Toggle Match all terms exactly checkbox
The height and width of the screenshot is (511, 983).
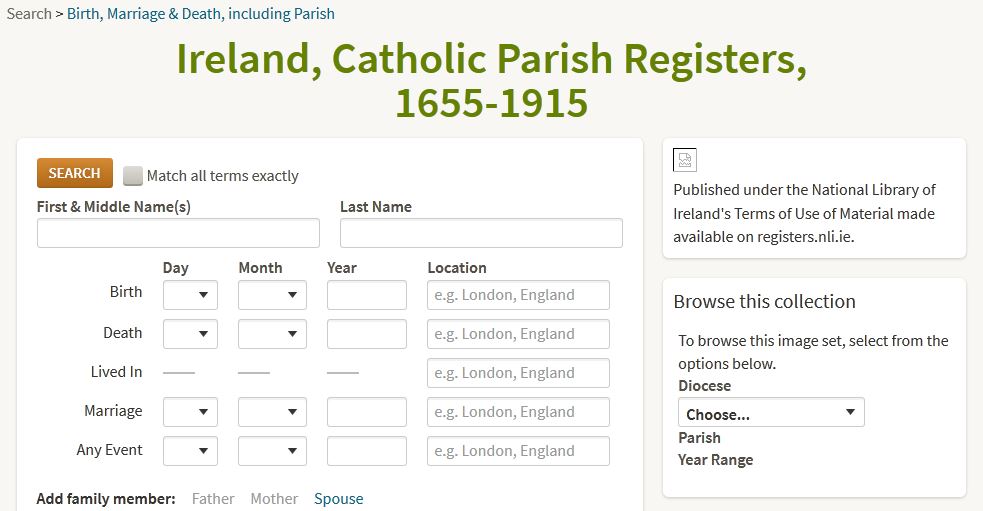point(133,176)
